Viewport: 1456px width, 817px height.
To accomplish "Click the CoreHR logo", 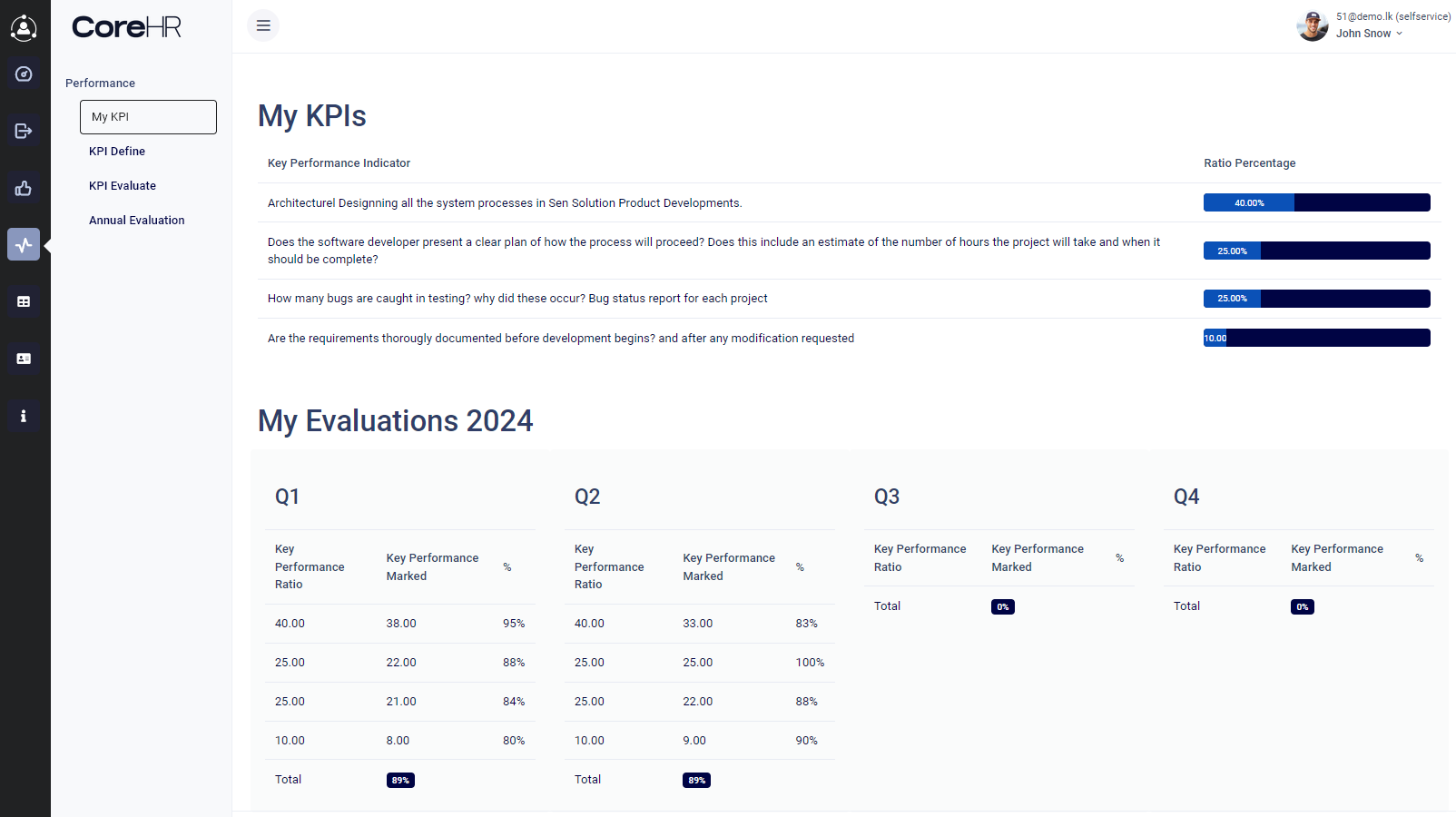I will click(127, 27).
